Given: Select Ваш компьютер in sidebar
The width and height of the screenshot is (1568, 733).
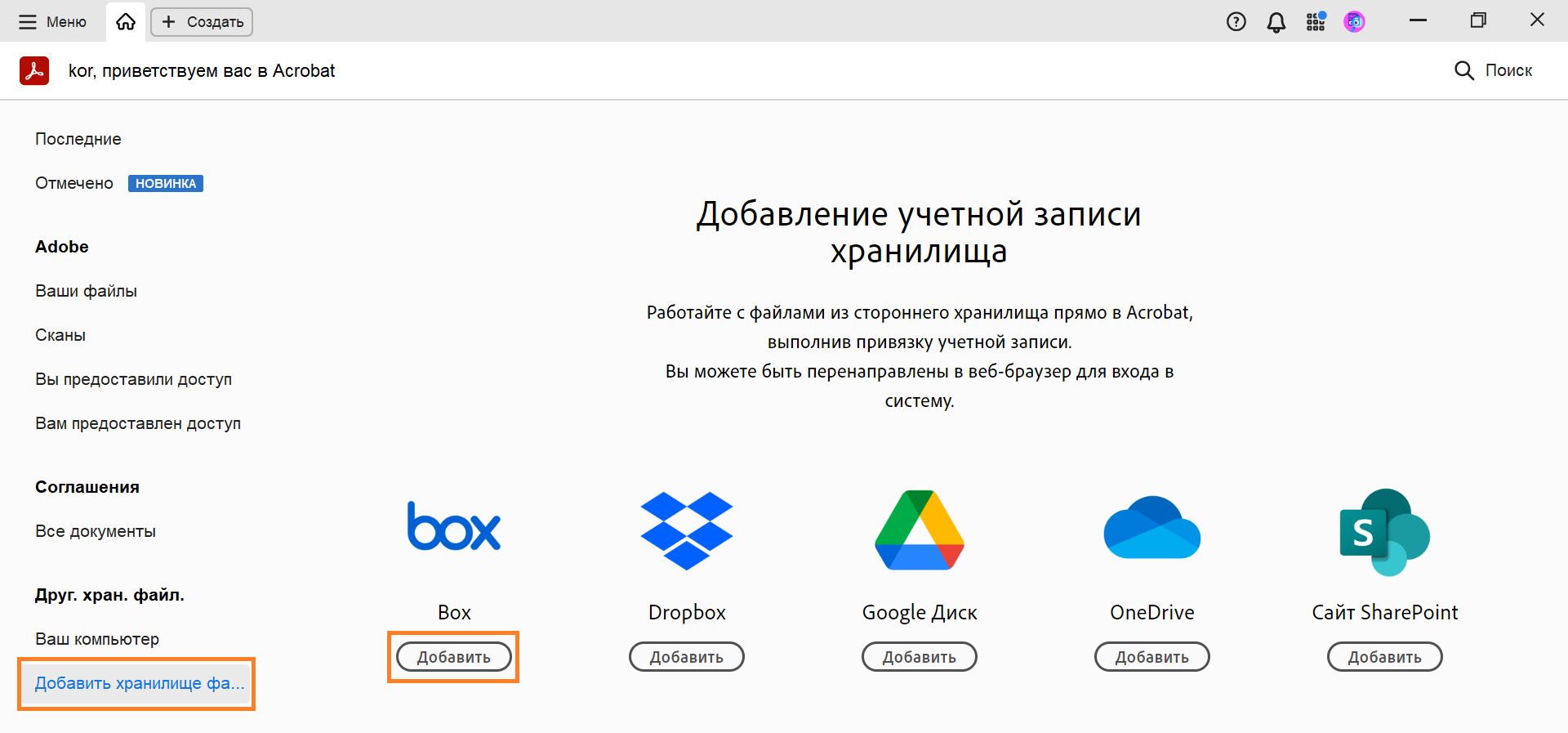Looking at the screenshot, I should (97, 639).
